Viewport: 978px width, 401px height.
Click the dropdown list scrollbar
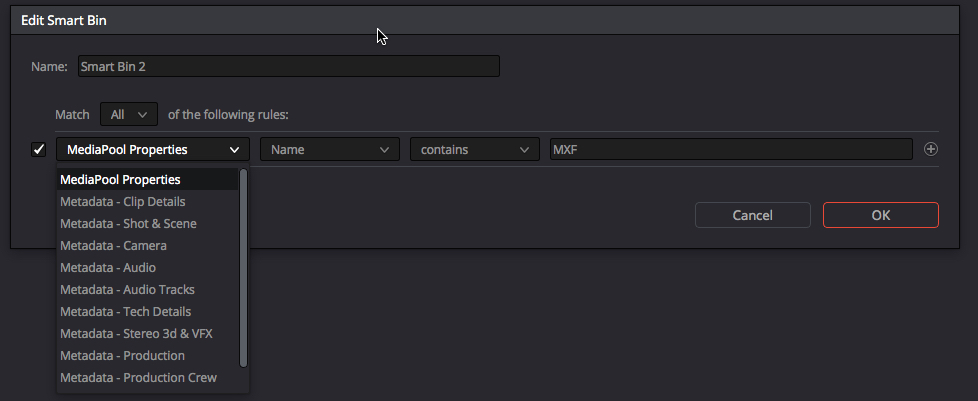click(243, 268)
